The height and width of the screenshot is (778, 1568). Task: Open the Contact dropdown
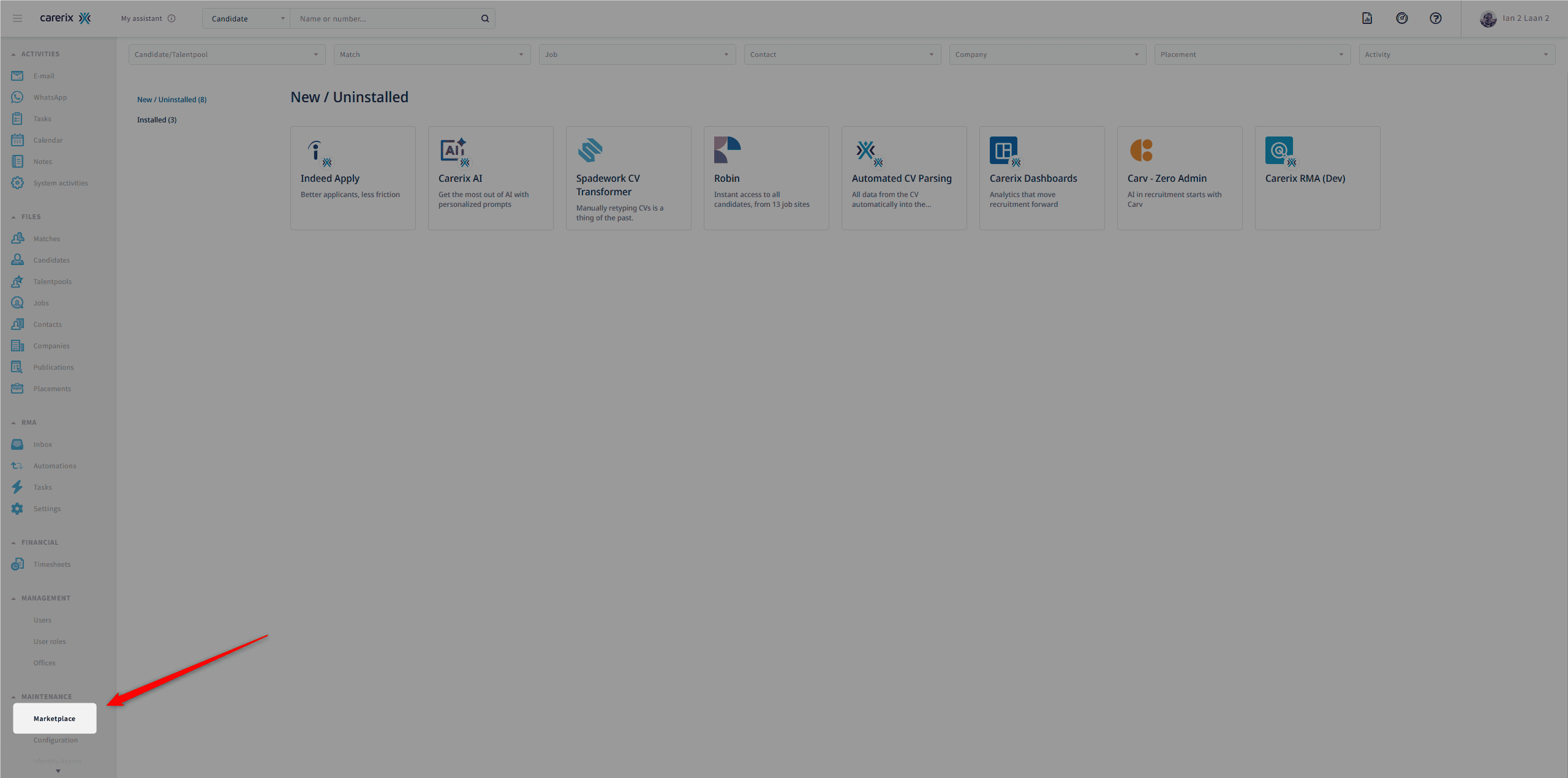coord(842,54)
